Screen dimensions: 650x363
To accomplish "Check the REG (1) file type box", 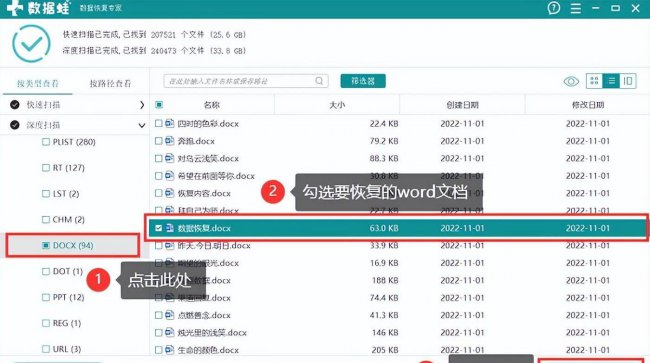I will (x=46, y=323).
